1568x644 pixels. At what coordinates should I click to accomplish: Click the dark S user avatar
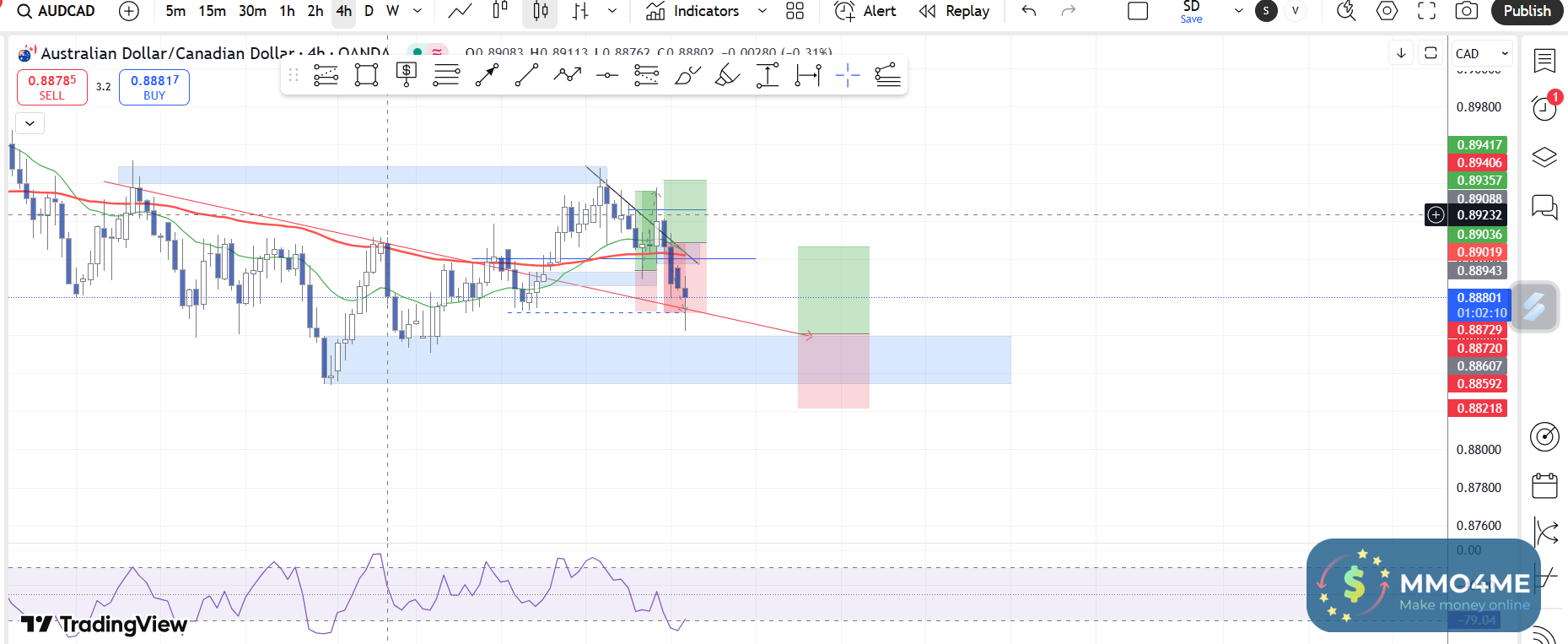tap(1266, 11)
